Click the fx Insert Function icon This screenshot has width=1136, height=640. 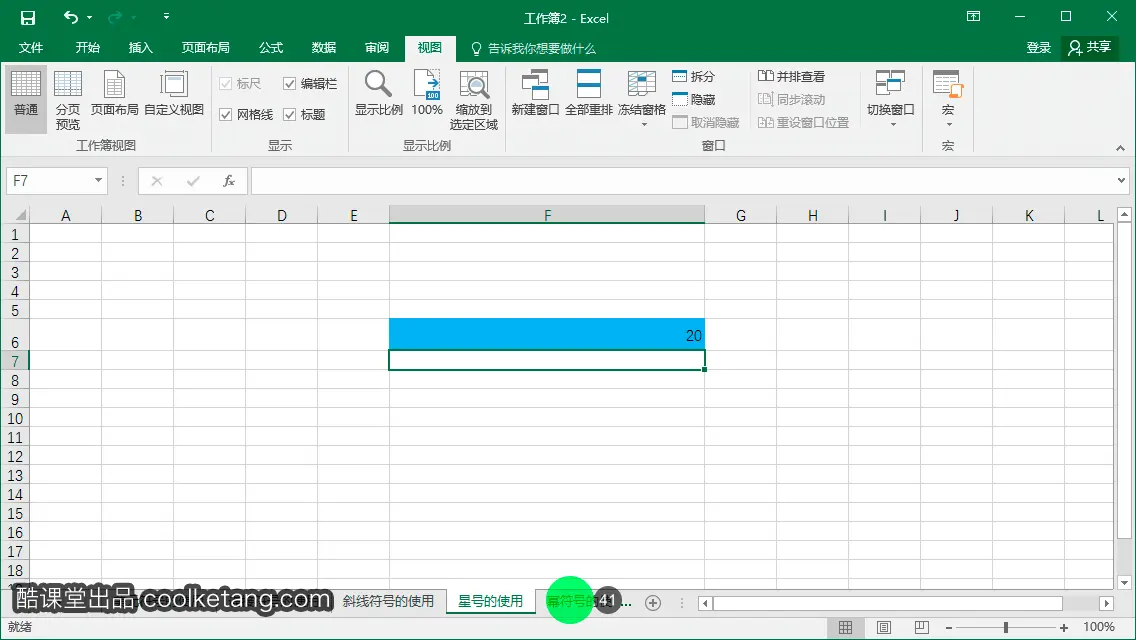pyautogui.click(x=228, y=180)
